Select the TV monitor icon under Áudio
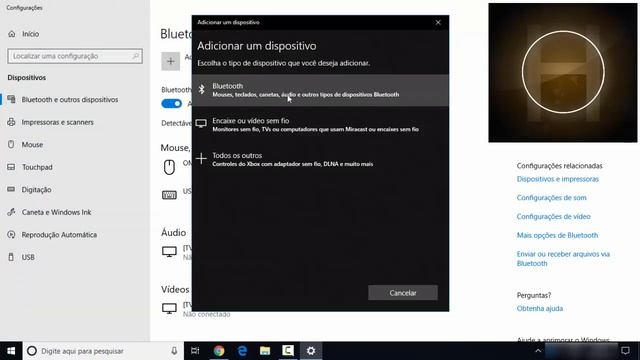 click(x=169, y=252)
